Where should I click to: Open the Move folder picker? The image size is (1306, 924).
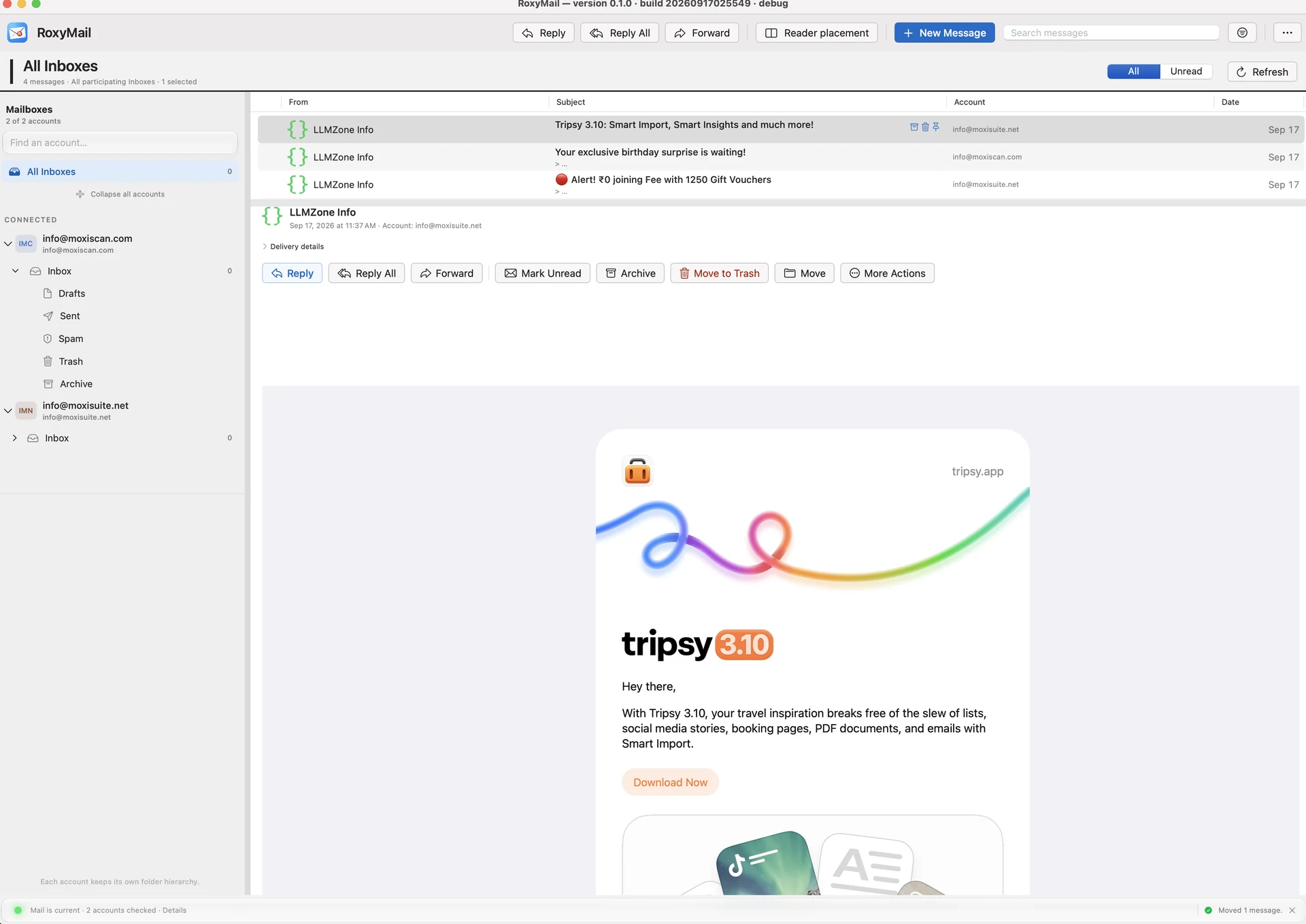804,273
